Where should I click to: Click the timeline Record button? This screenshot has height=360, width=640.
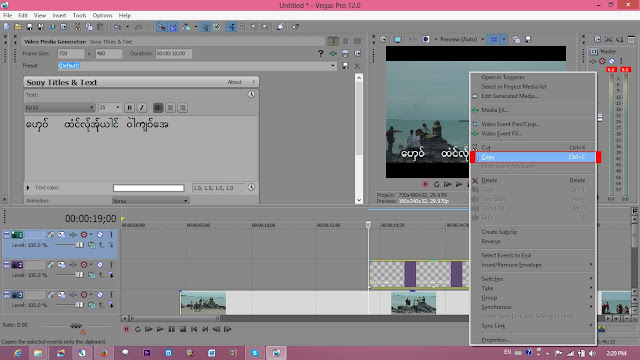point(127,329)
